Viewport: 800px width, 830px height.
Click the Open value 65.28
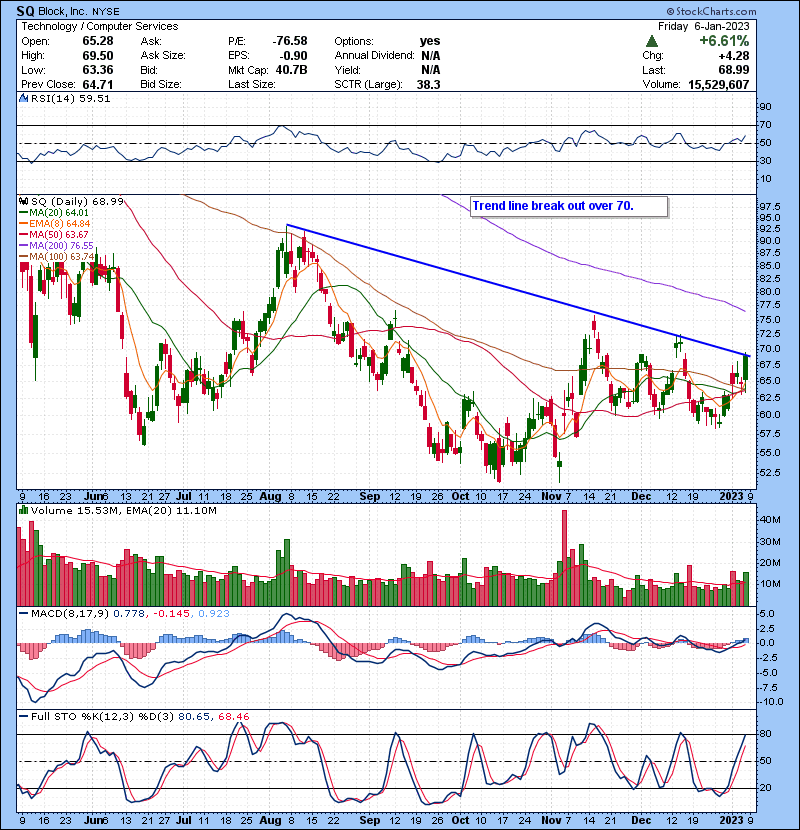pos(97,41)
